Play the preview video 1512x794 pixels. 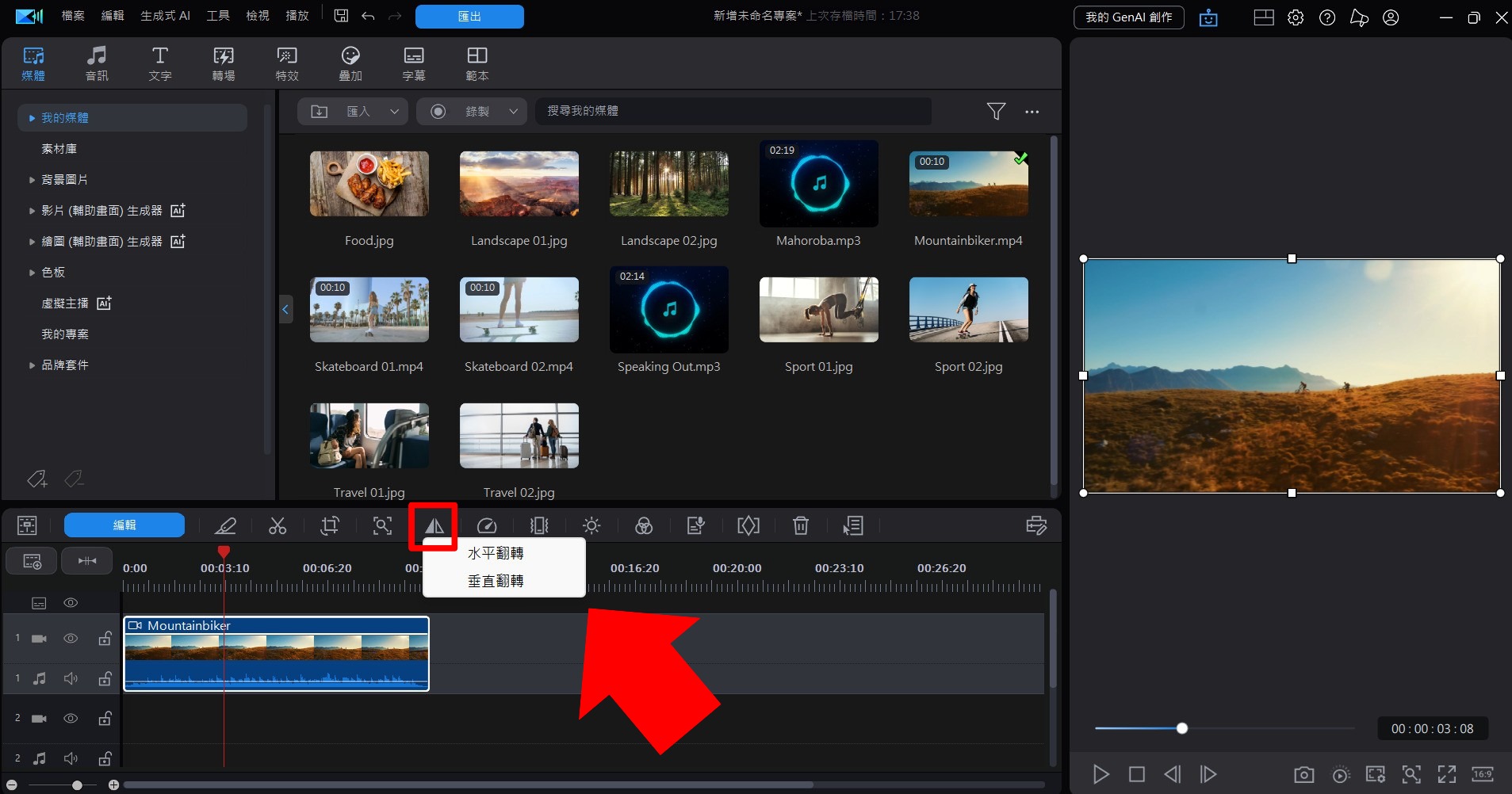pos(1101,774)
